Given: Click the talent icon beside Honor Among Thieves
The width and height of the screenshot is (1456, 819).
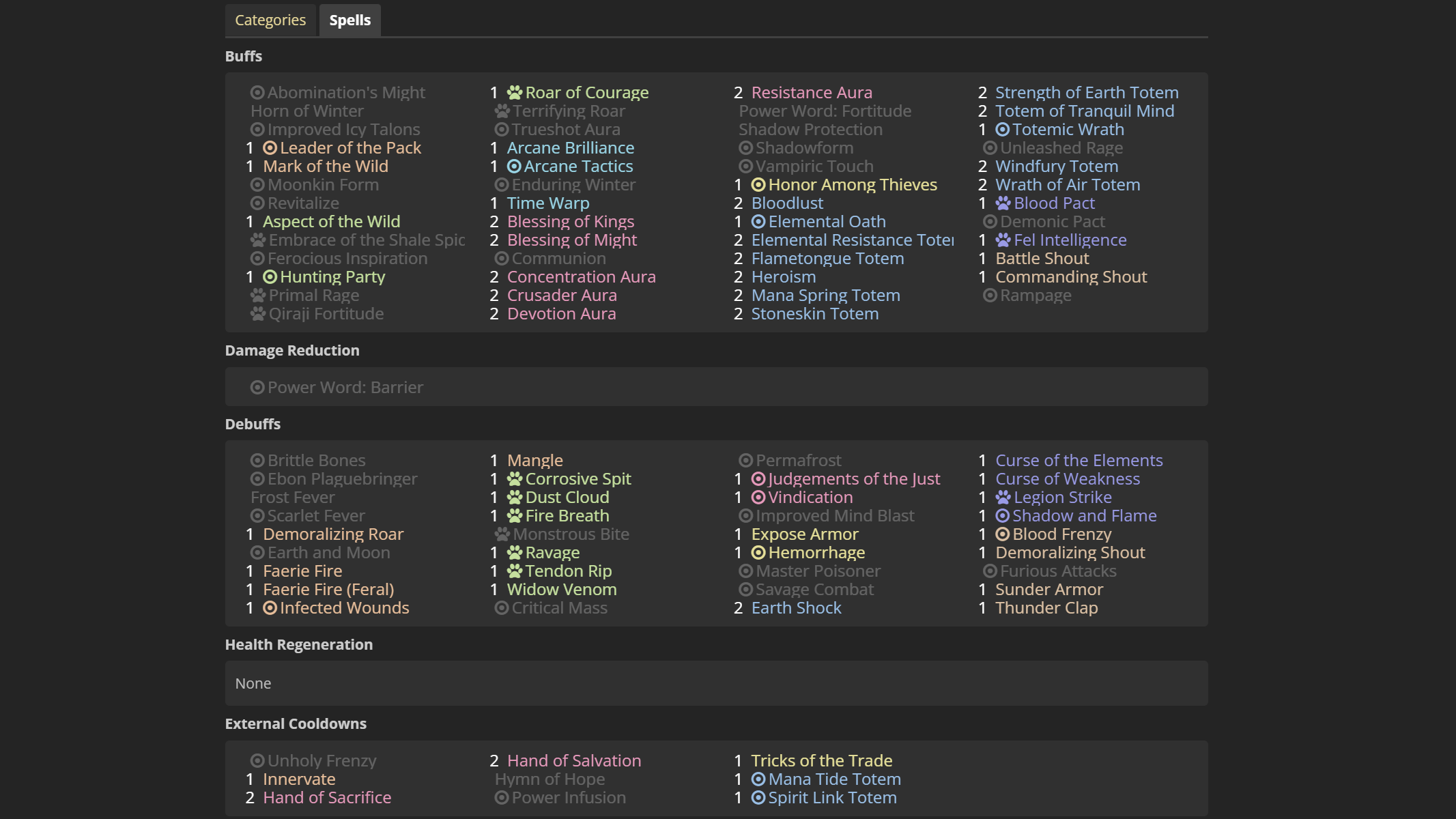Looking at the screenshot, I should [x=758, y=185].
